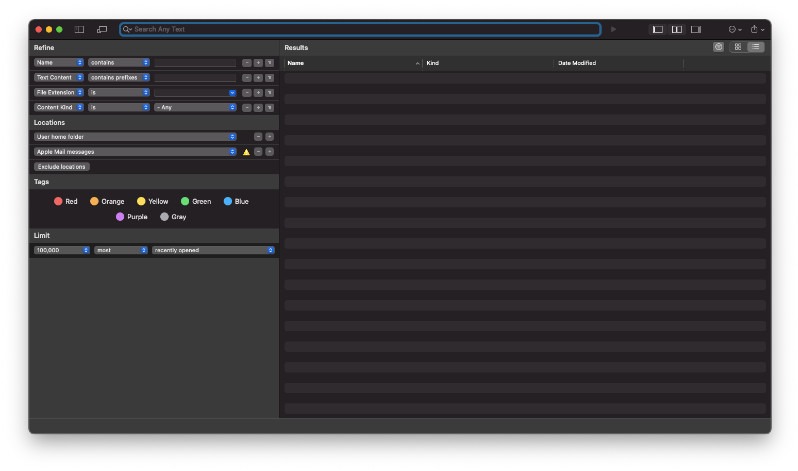The height and width of the screenshot is (471, 798).
Task: Add a criterion below the Name row
Action: [x=258, y=63]
